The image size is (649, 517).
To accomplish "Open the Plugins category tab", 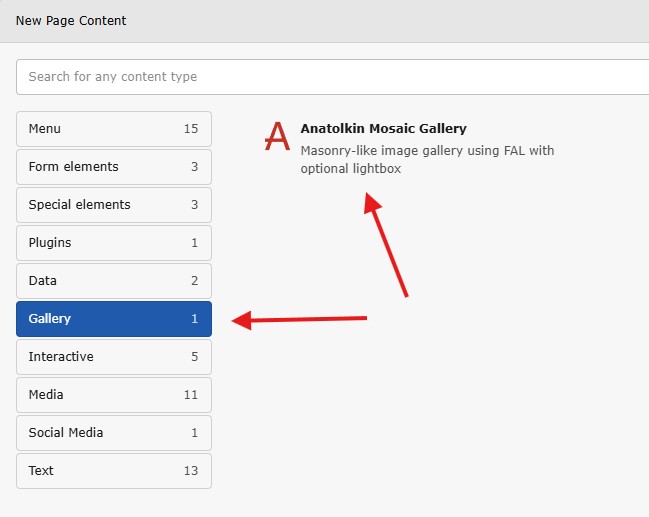I will tap(100, 243).
